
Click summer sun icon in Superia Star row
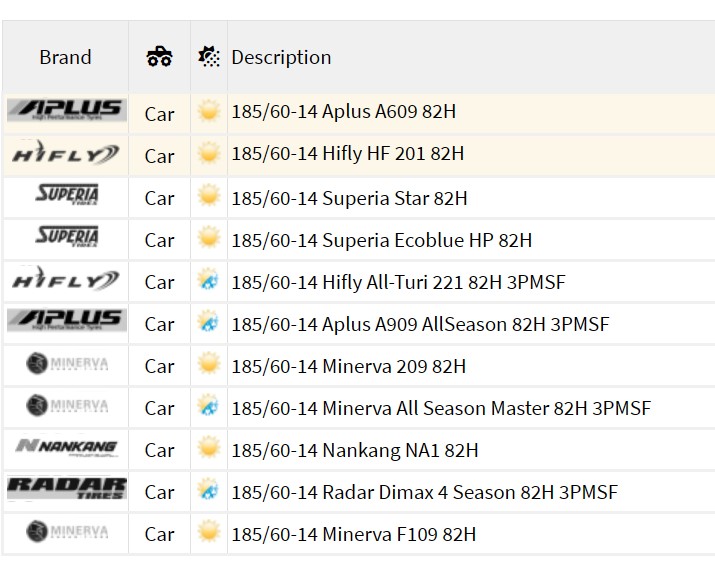[x=209, y=195]
